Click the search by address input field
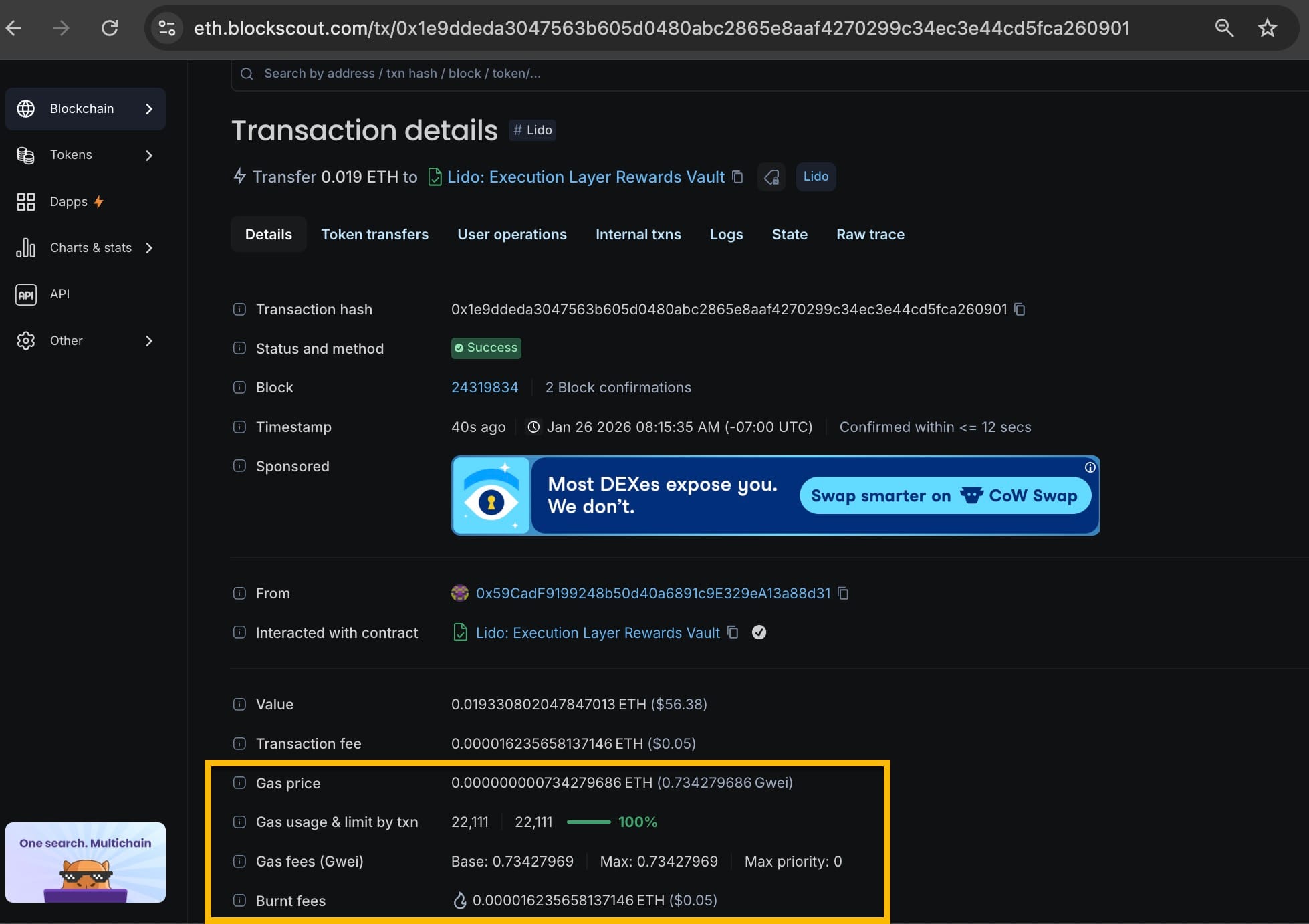This screenshot has width=1309, height=924. (x=535, y=73)
